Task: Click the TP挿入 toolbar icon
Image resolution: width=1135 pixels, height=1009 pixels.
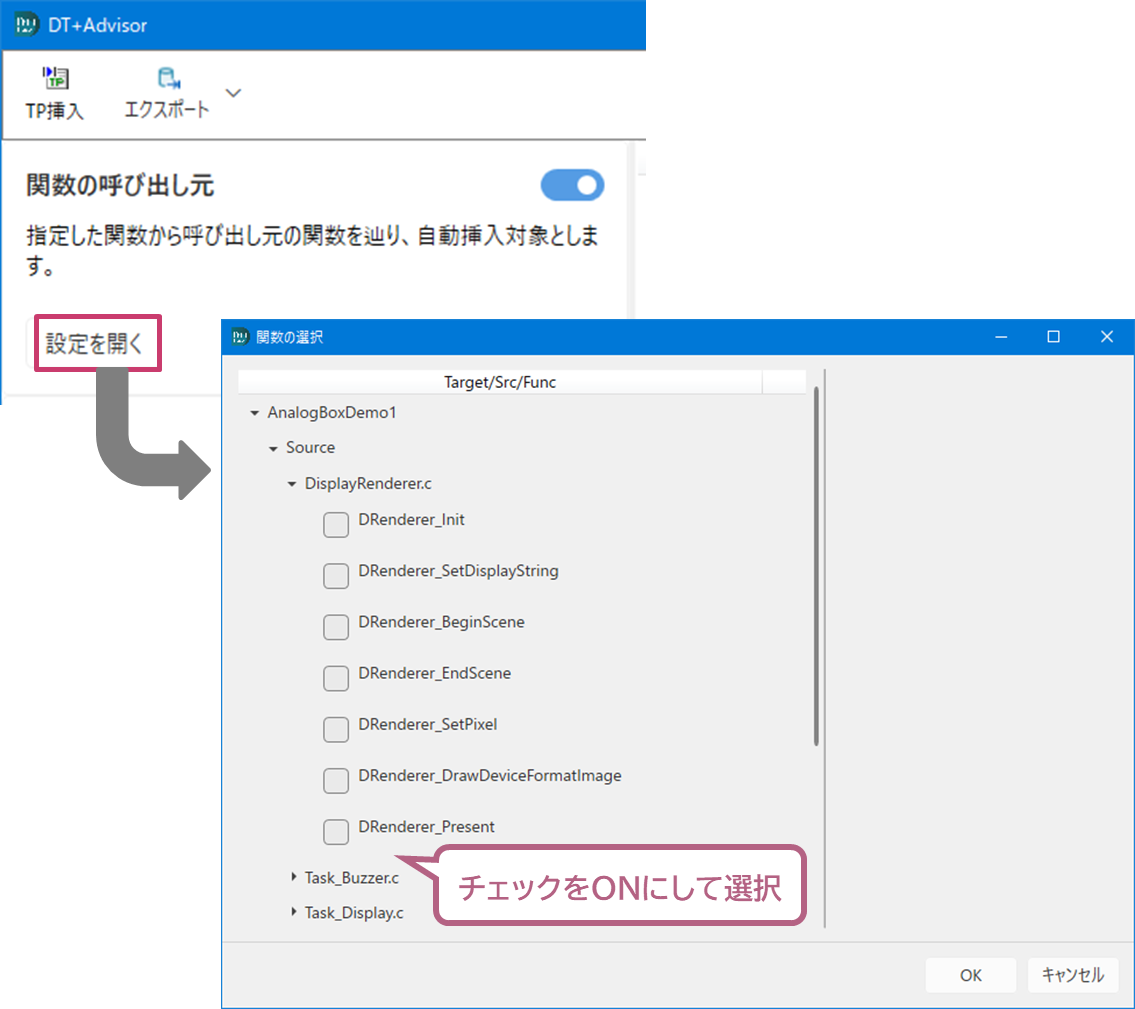Action: pyautogui.click(x=54, y=80)
